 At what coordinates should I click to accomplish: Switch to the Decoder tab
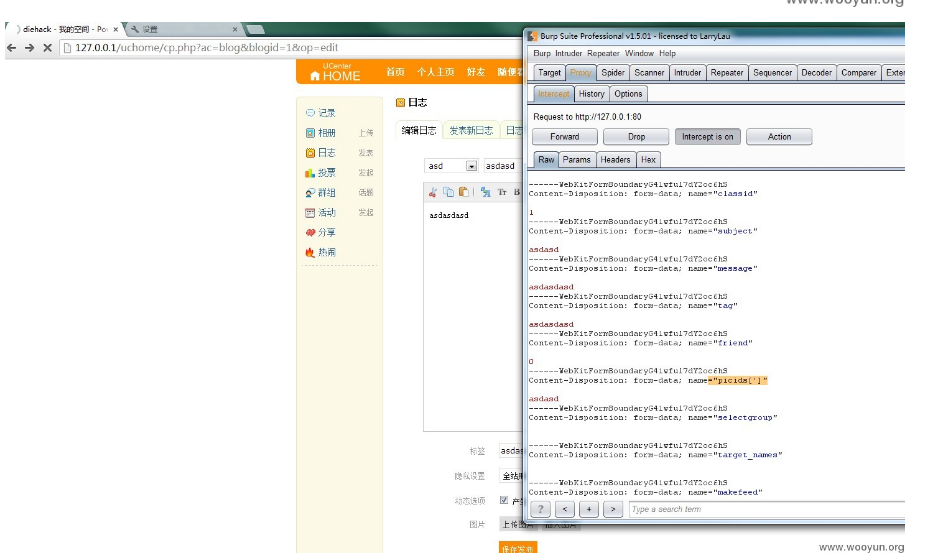[x=817, y=73]
